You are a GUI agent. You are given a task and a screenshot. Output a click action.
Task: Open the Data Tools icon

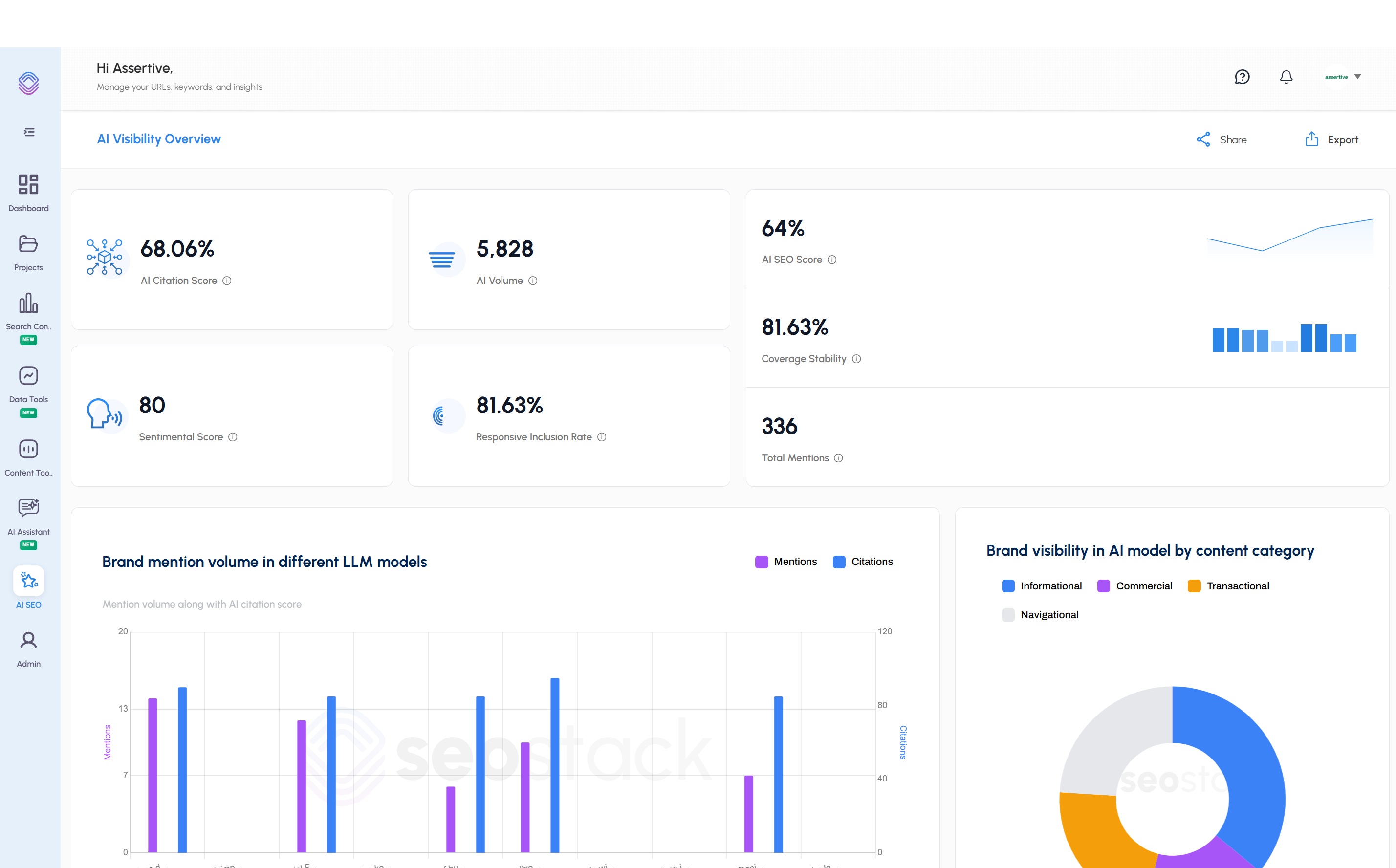click(x=29, y=375)
